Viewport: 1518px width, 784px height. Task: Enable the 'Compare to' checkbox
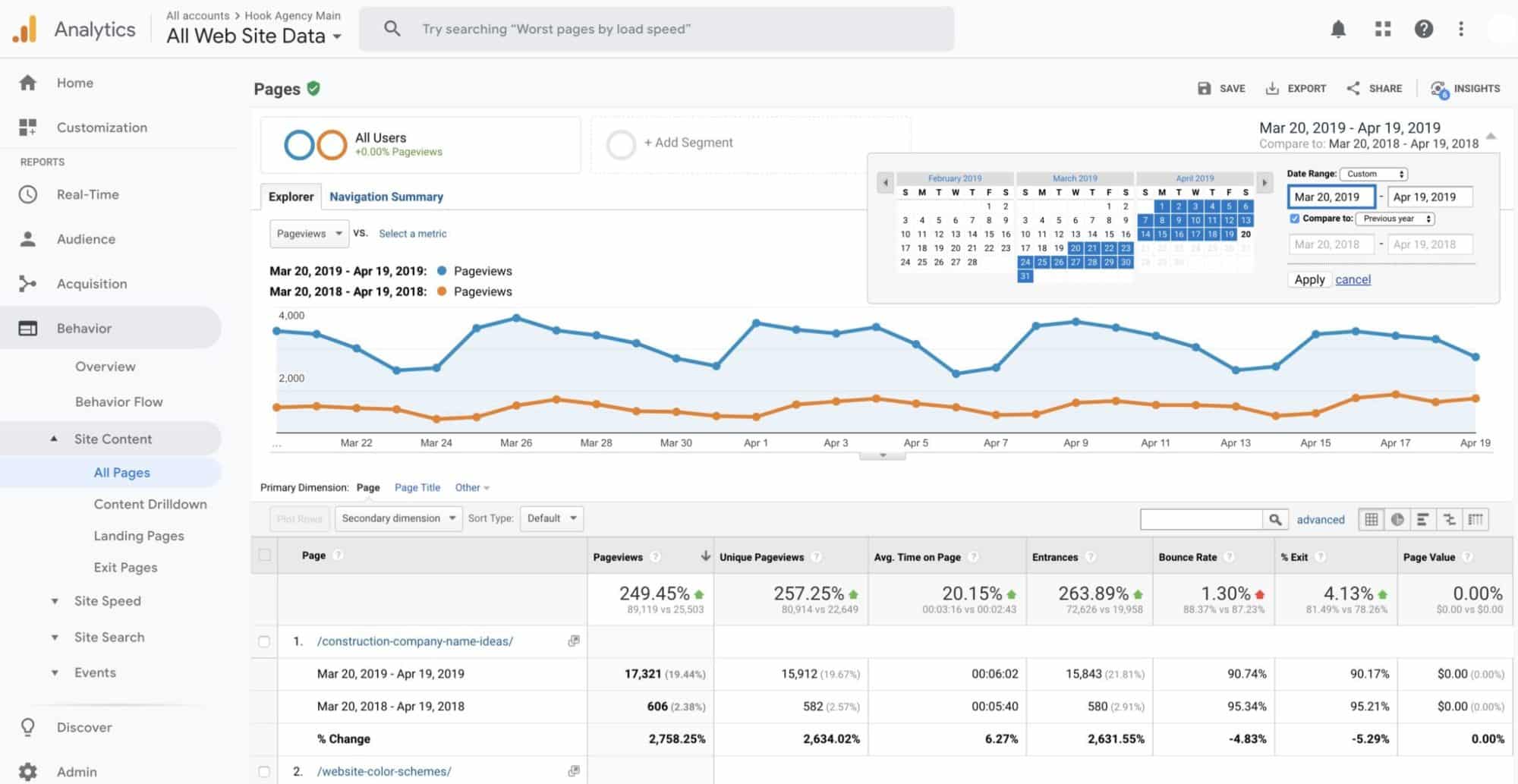1294,218
